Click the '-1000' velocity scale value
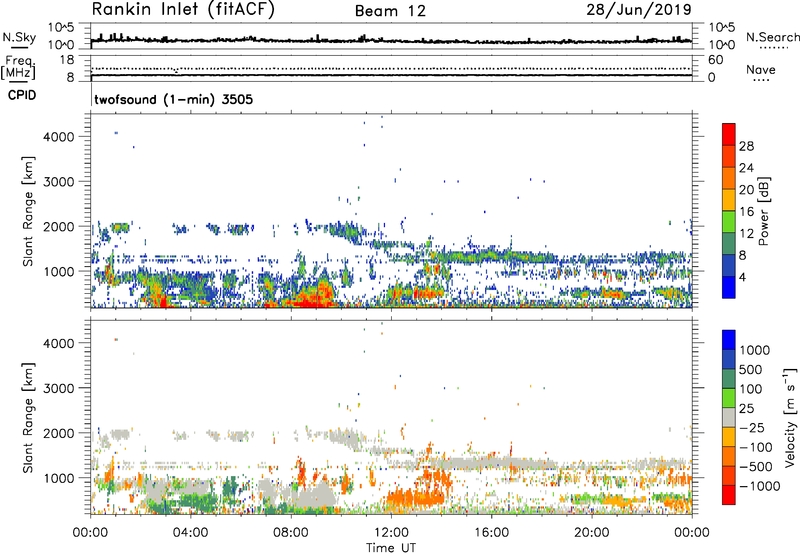The height and width of the screenshot is (554, 800). click(x=760, y=486)
